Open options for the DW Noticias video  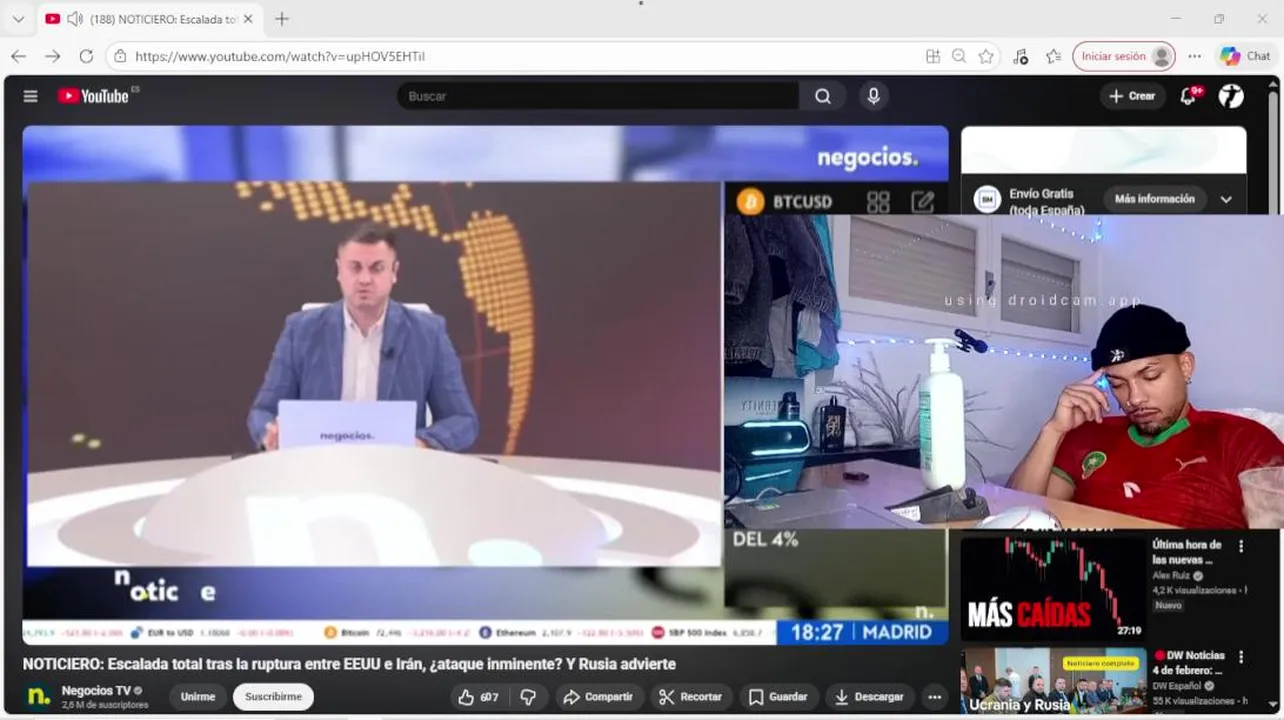(x=1241, y=658)
